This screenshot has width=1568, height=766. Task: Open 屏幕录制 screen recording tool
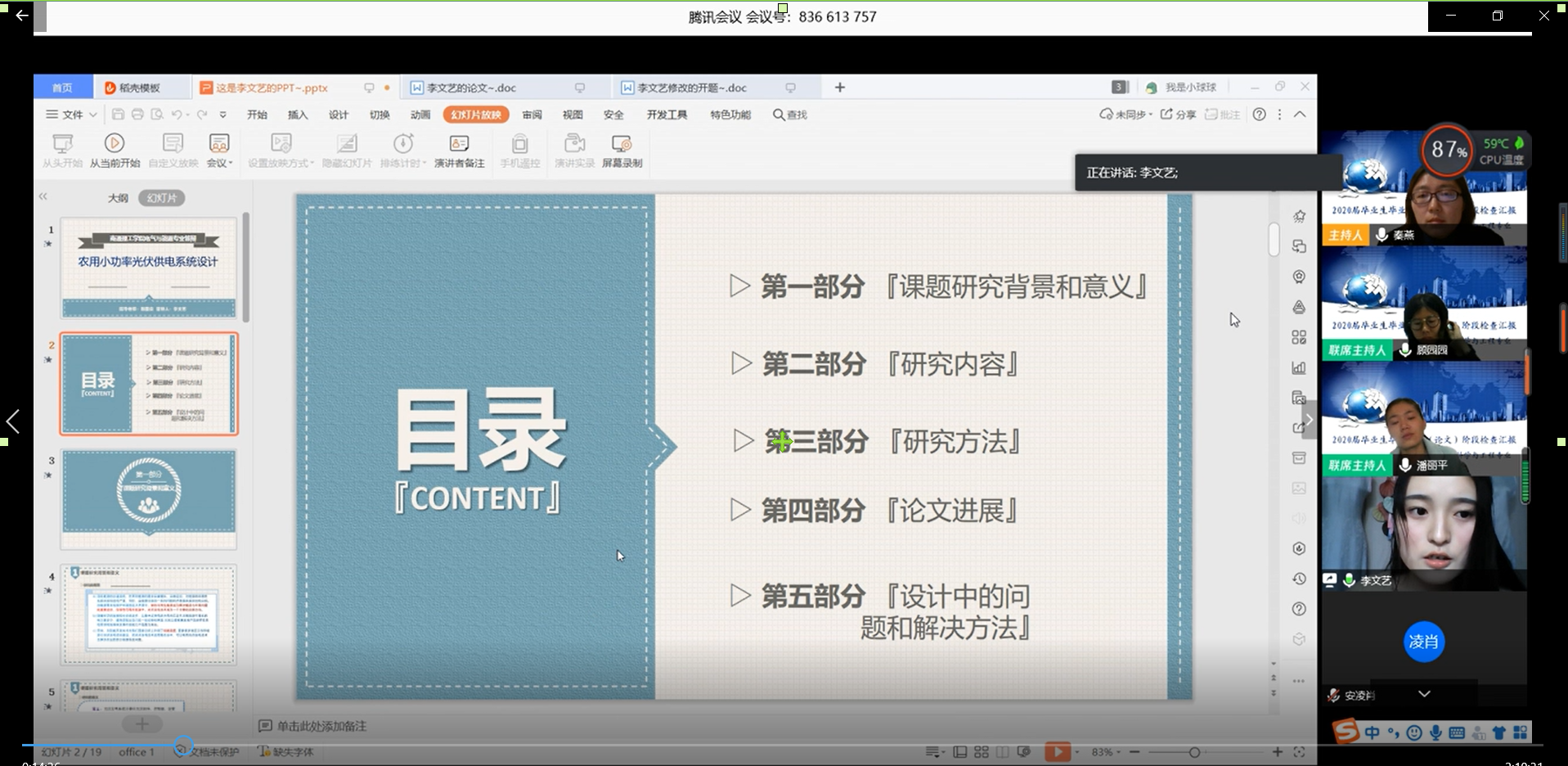coord(622,144)
